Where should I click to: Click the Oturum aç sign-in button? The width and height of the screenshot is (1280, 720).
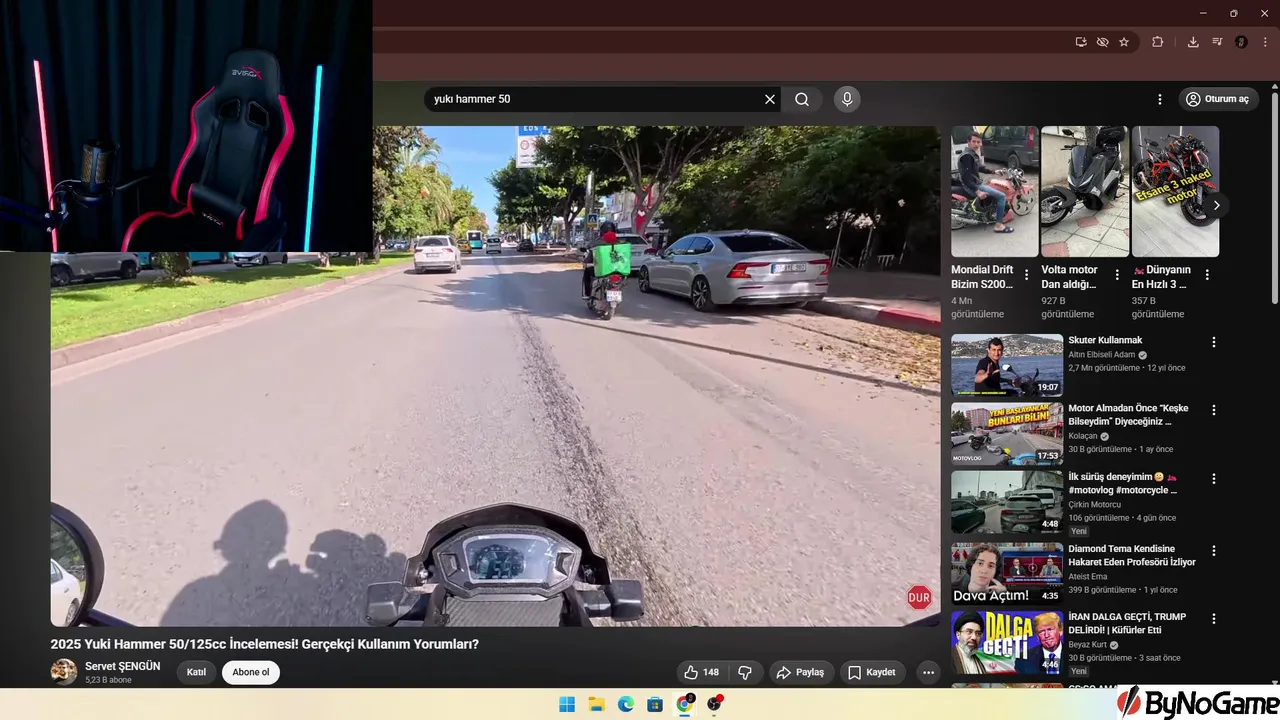1217,99
